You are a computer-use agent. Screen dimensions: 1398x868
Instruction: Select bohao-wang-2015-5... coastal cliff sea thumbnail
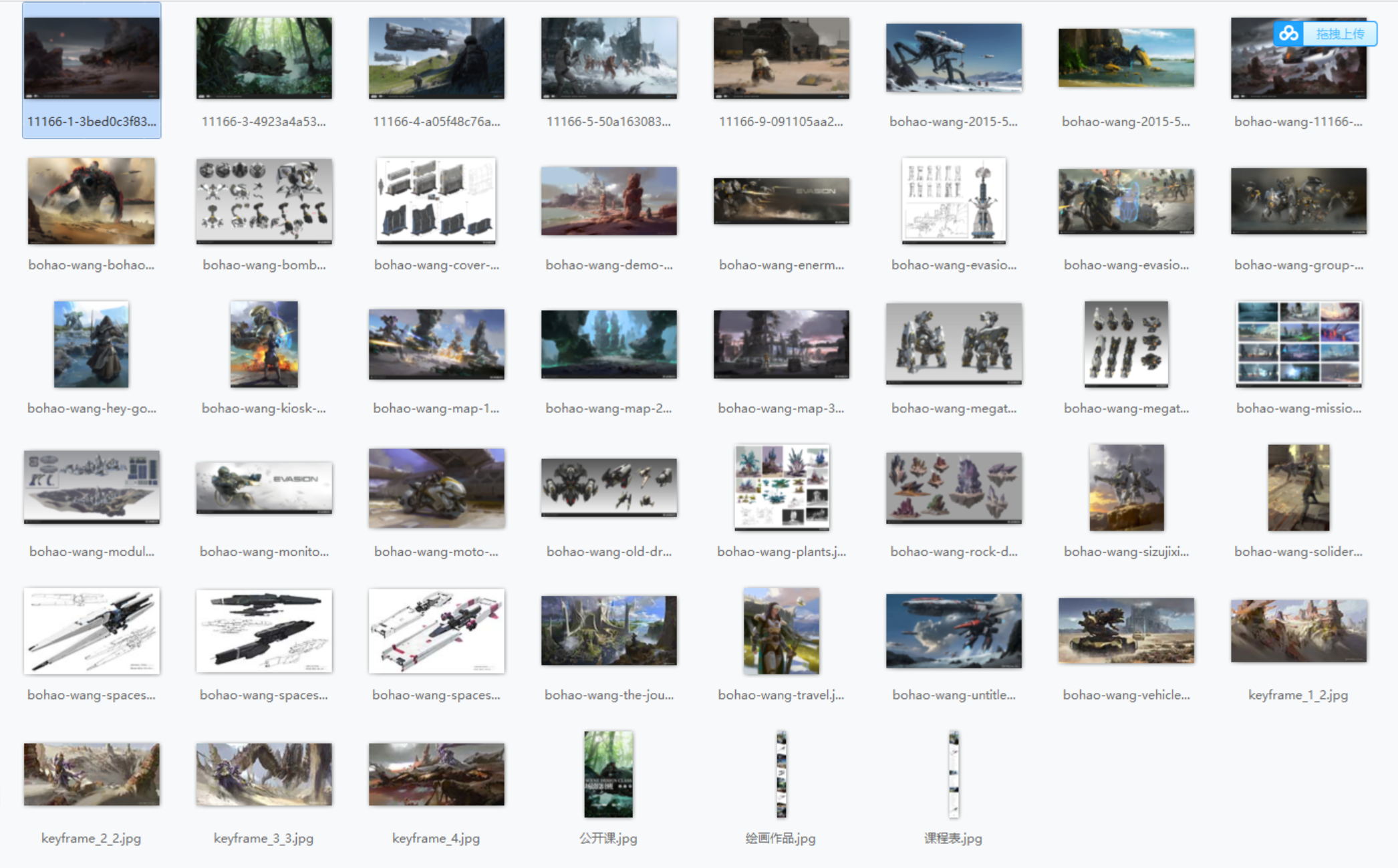pos(1126,58)
